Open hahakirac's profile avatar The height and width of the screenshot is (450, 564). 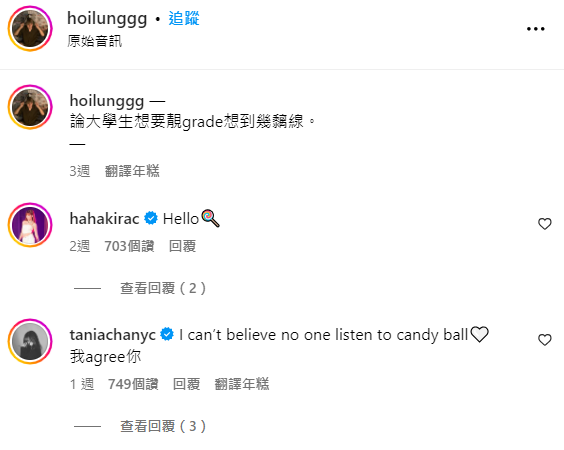[30, 225]
